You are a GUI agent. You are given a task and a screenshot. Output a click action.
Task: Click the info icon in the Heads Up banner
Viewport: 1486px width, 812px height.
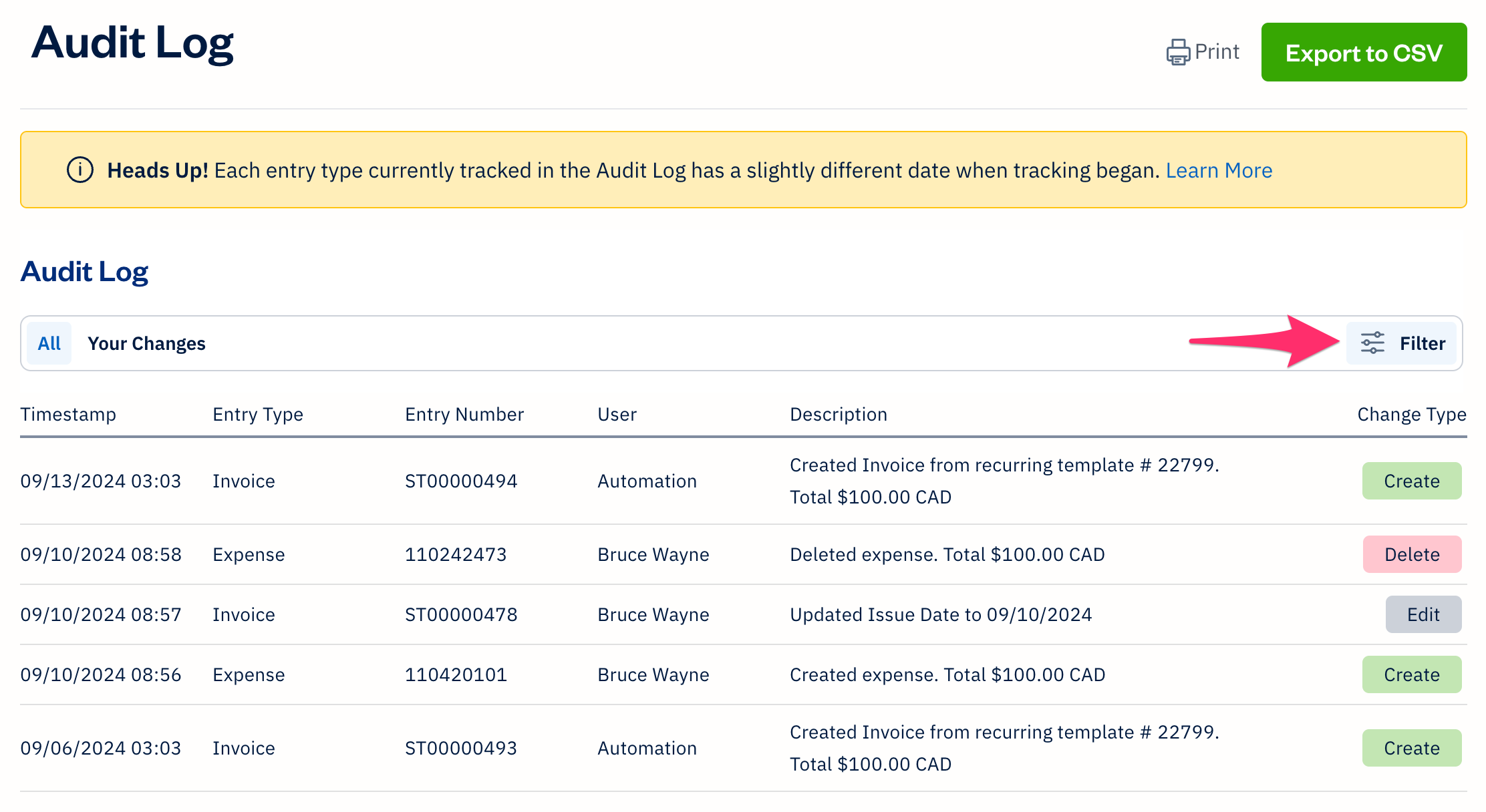(80, 170)
